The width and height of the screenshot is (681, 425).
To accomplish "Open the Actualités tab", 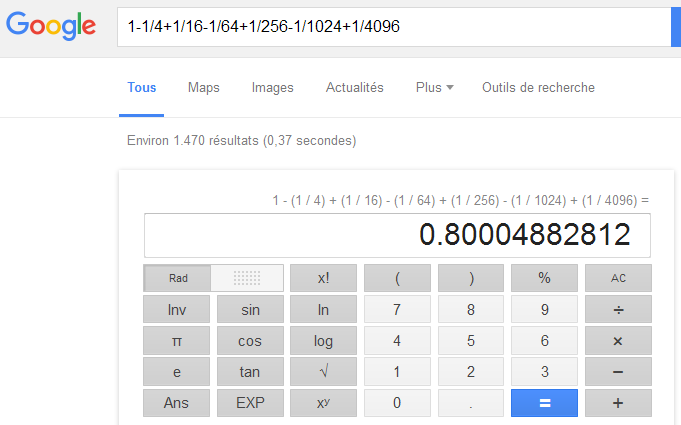I will pyautogui.click(x=355, y=88).
